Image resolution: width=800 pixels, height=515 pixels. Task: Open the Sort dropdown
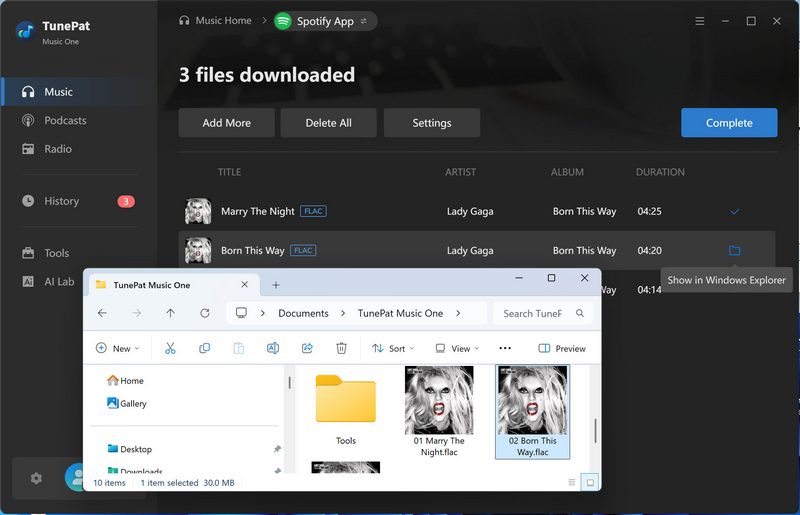(393, 348)
